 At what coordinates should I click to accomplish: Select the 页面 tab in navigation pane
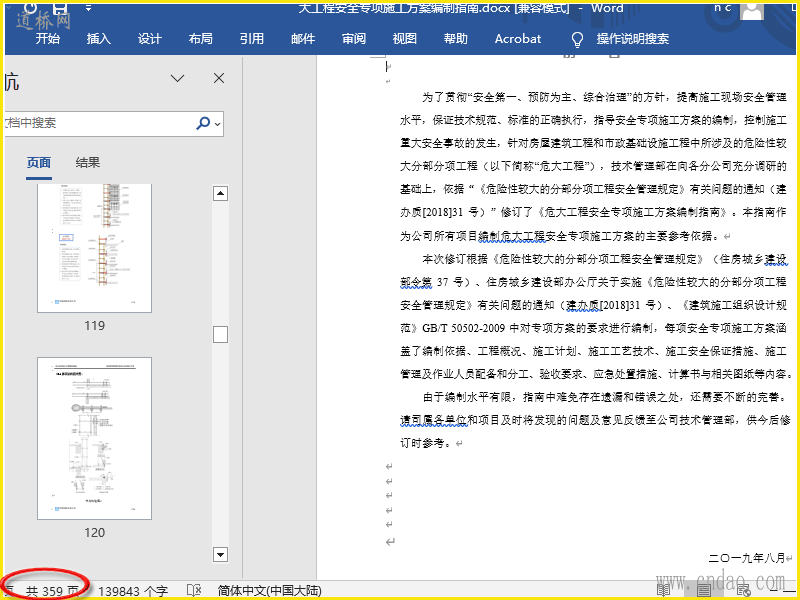pyautogui.click(x=39, y=163)
